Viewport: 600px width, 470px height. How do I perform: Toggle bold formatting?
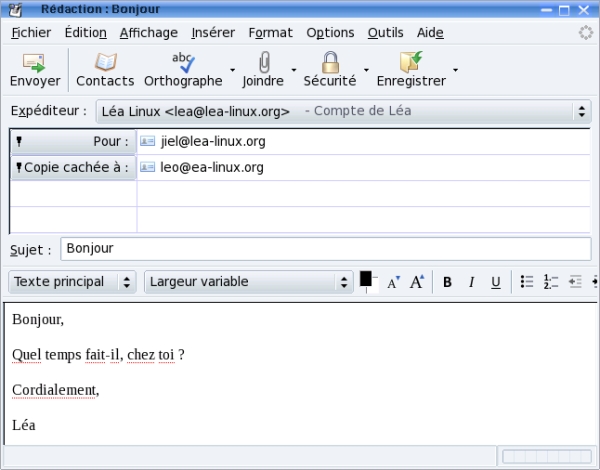point(447,282)
